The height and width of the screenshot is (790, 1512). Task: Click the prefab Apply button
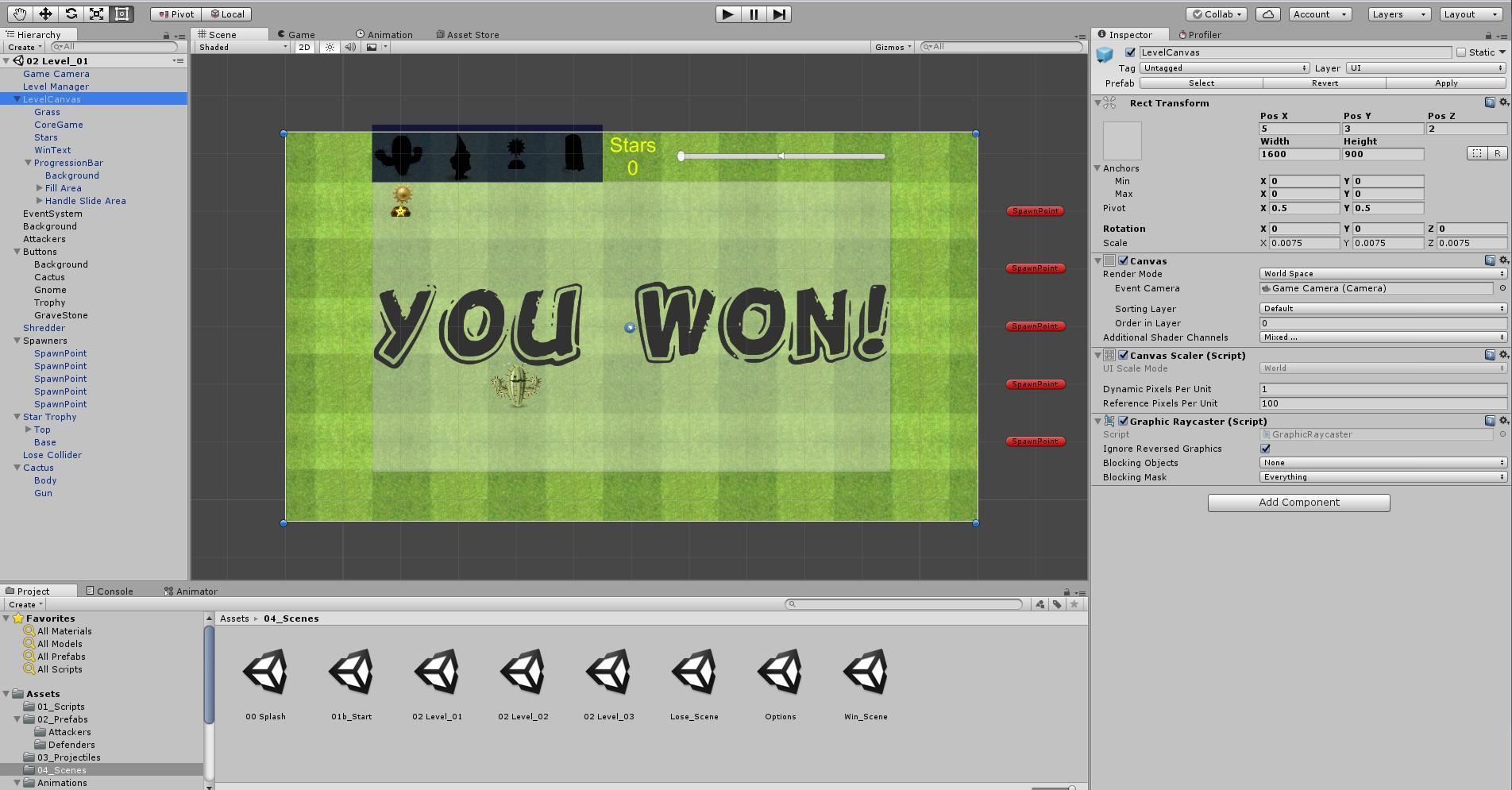1445,83
